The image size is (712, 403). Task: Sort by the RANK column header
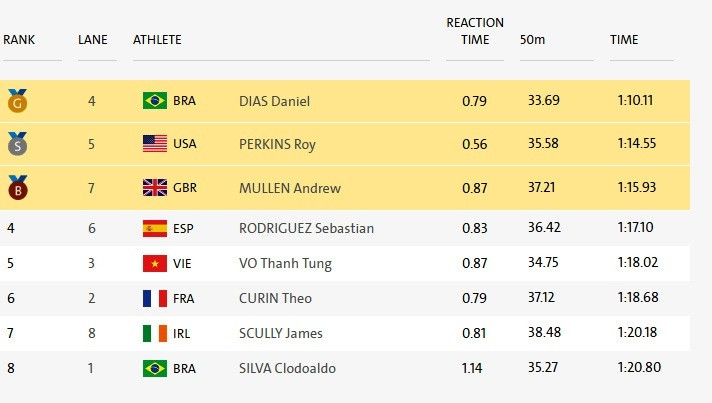coord(20,40)
